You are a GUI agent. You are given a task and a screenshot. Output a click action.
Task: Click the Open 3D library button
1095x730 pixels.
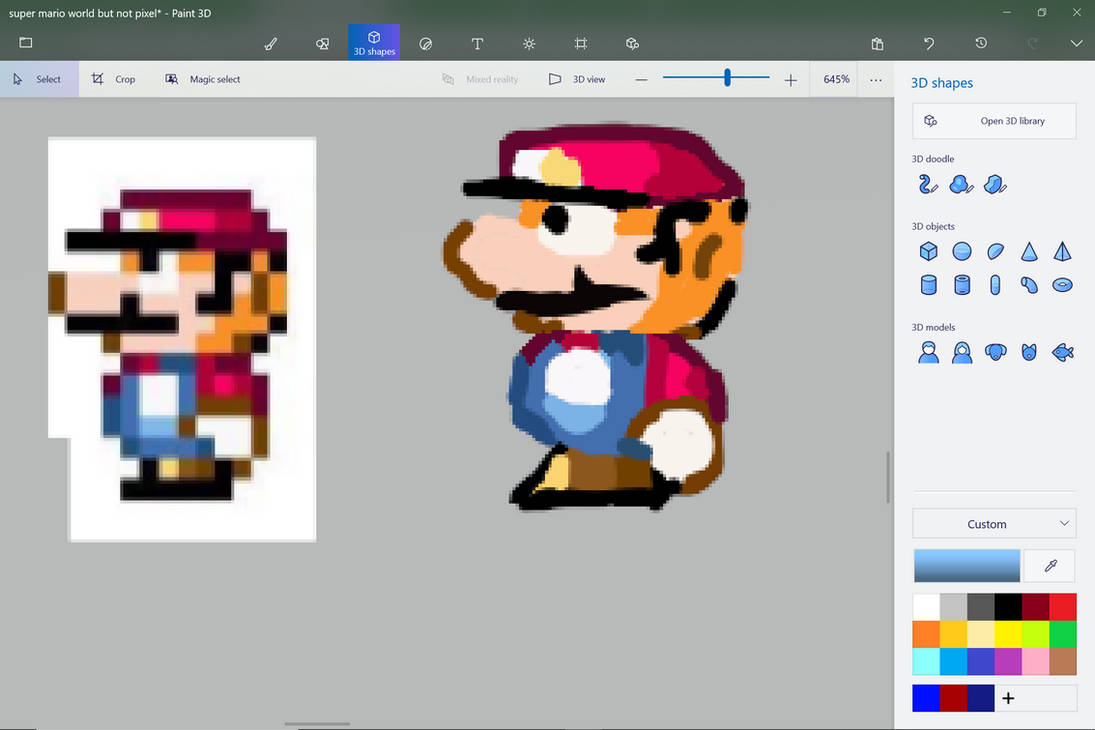pos(994,120)
